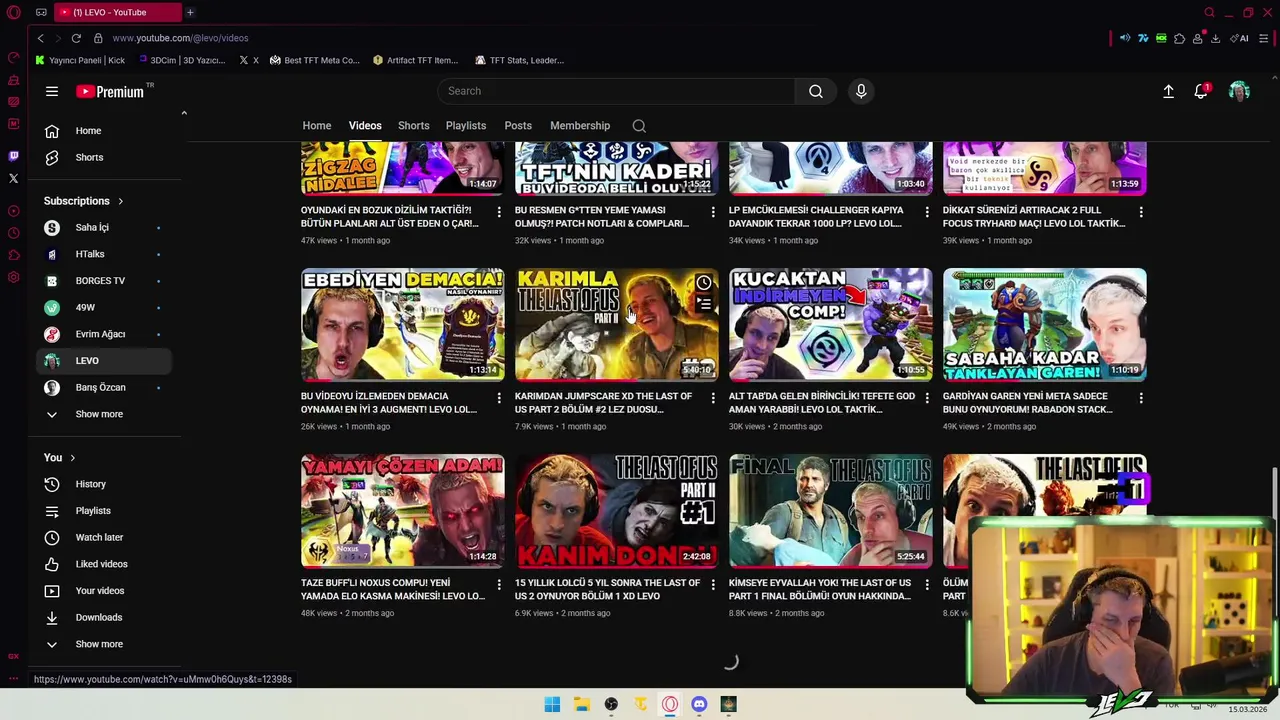Open the Easy Setup sliders icon

tap(1264, 38)
